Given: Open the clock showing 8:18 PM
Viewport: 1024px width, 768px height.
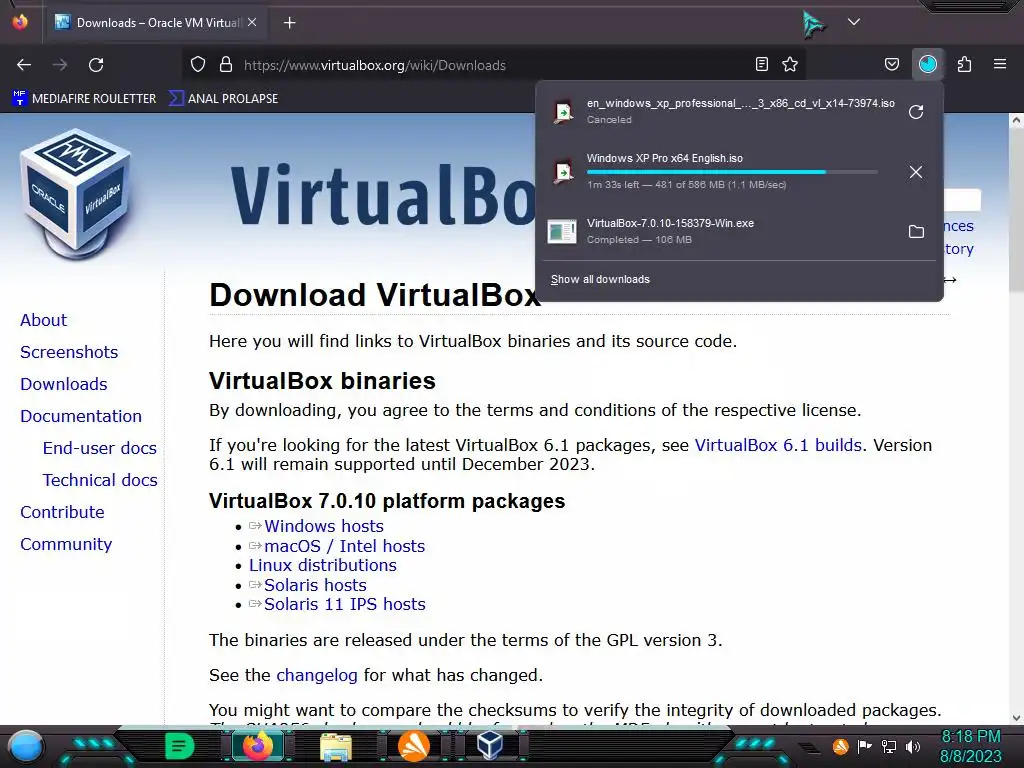Looking at the screenshot, I should coord(970,746).
